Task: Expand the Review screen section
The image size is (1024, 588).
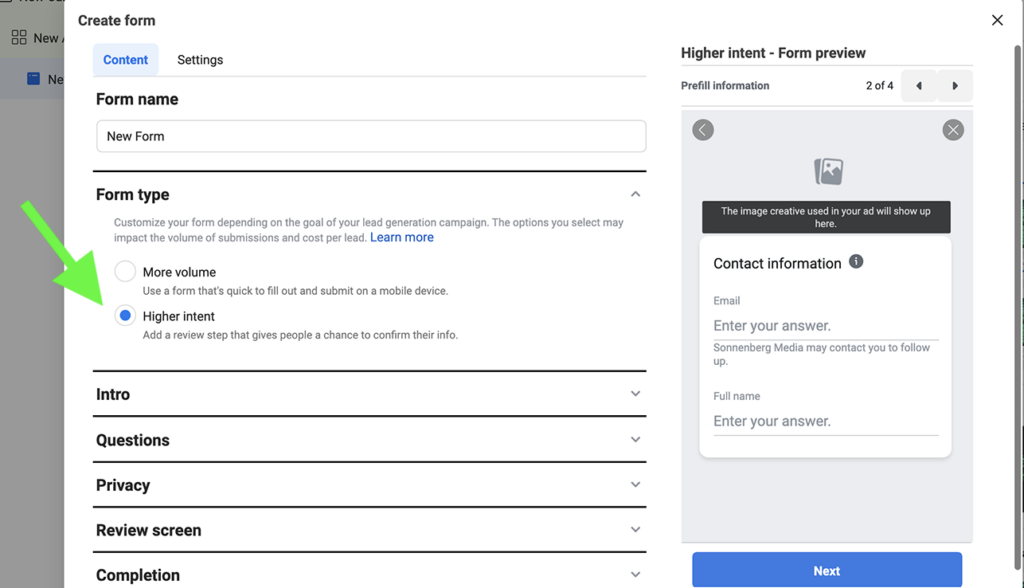Action: pos(636,531)
